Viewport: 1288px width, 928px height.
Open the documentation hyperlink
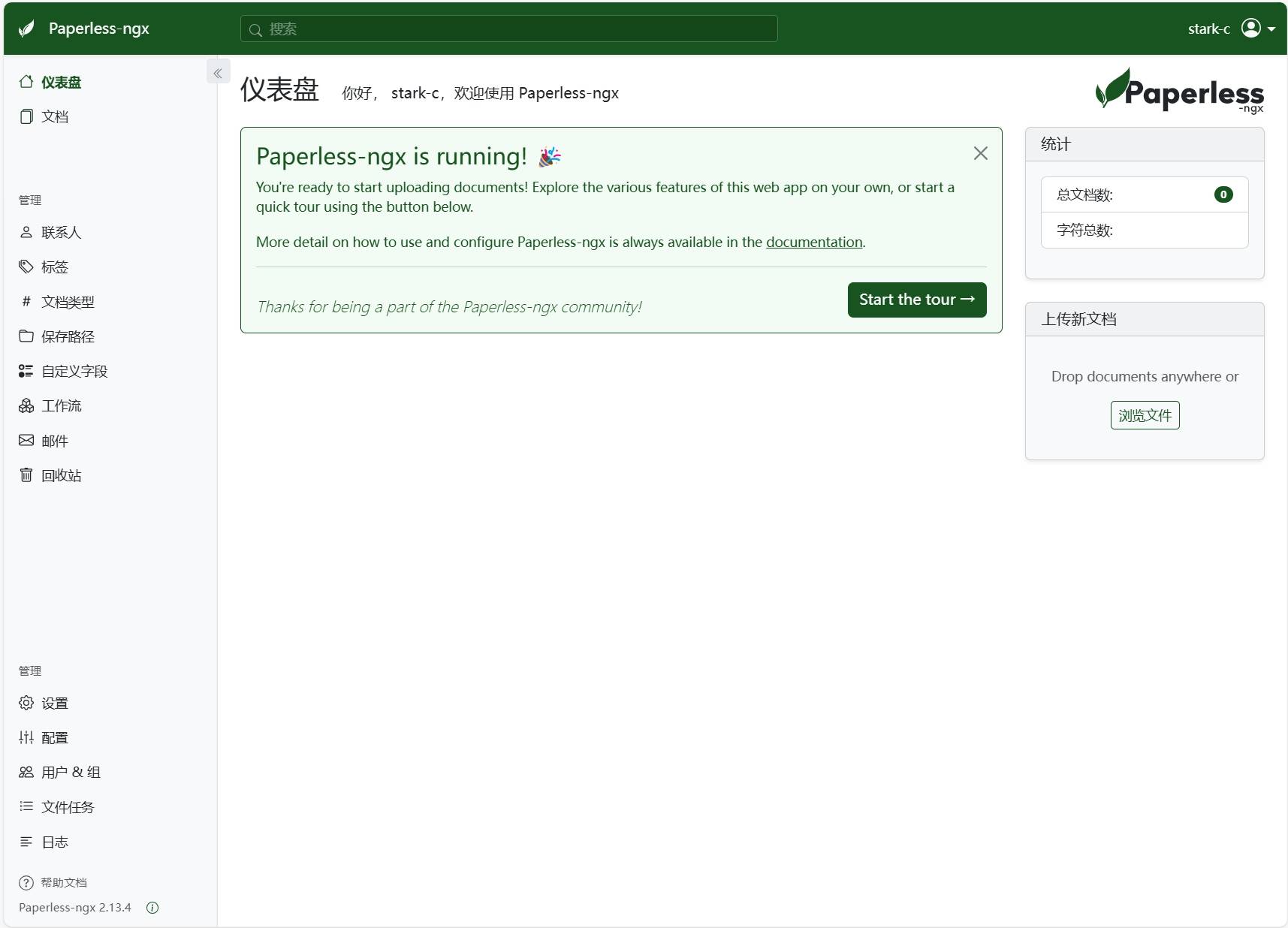point(814,242)
